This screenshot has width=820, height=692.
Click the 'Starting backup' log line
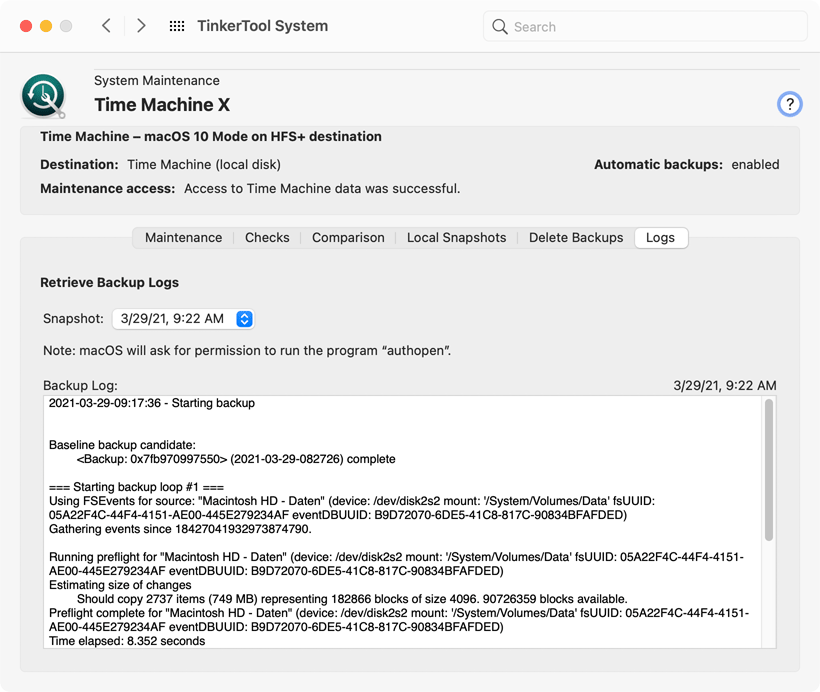[152, 403]
